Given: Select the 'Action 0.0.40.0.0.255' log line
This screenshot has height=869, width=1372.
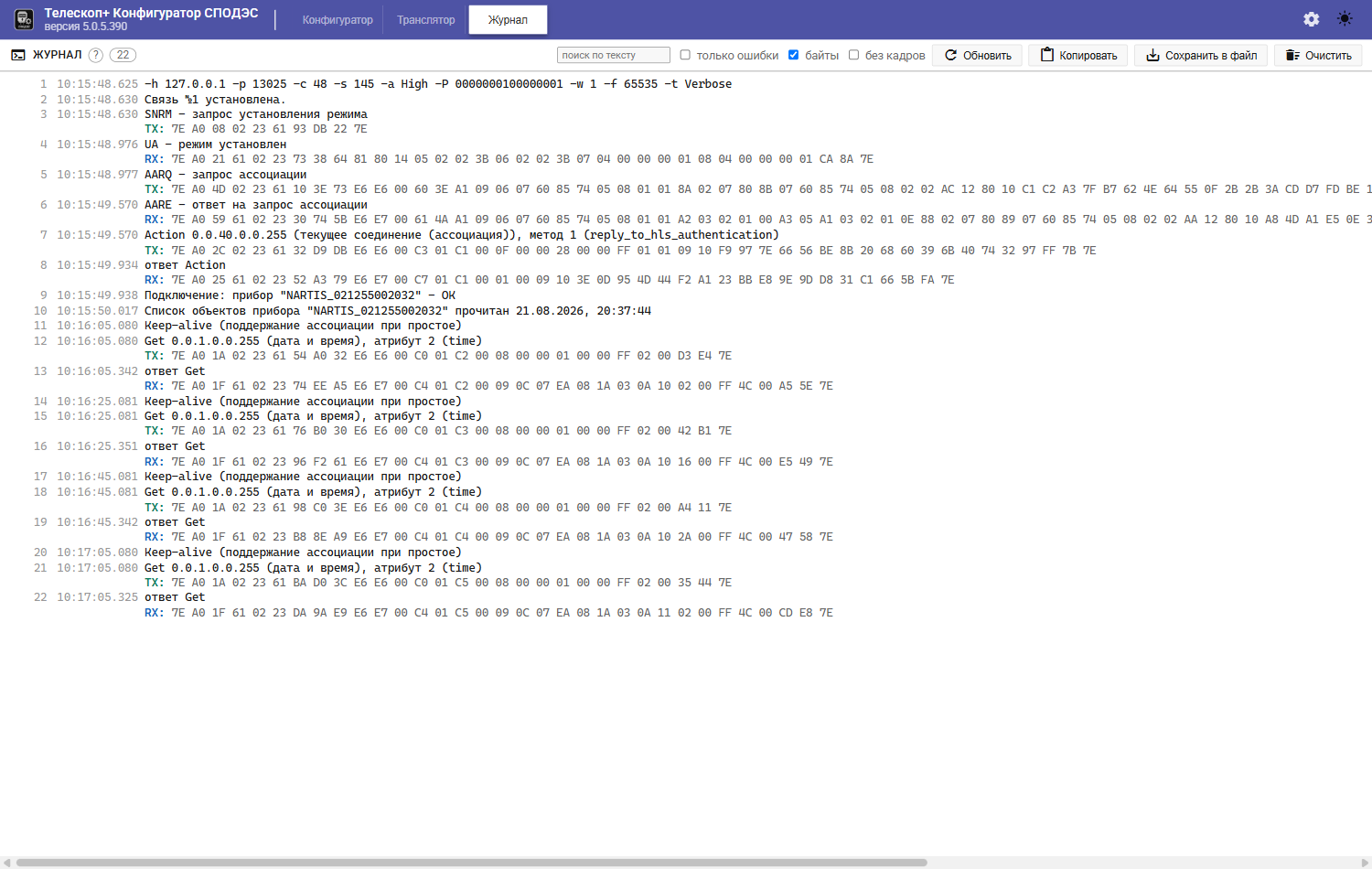Looking at the screenshot, I should point(462,235).
